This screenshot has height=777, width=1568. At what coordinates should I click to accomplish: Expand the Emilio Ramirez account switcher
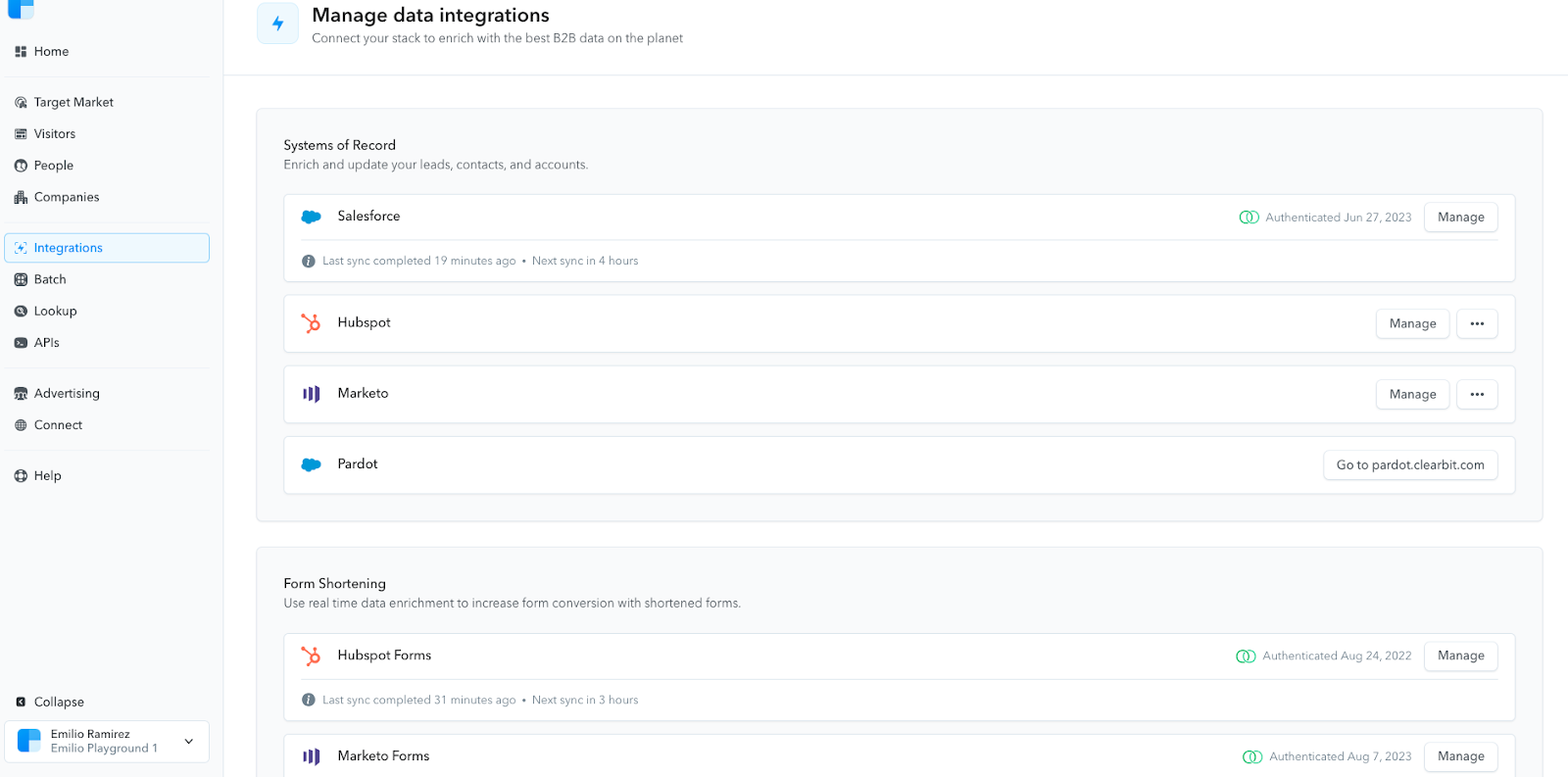click(189, 741)
